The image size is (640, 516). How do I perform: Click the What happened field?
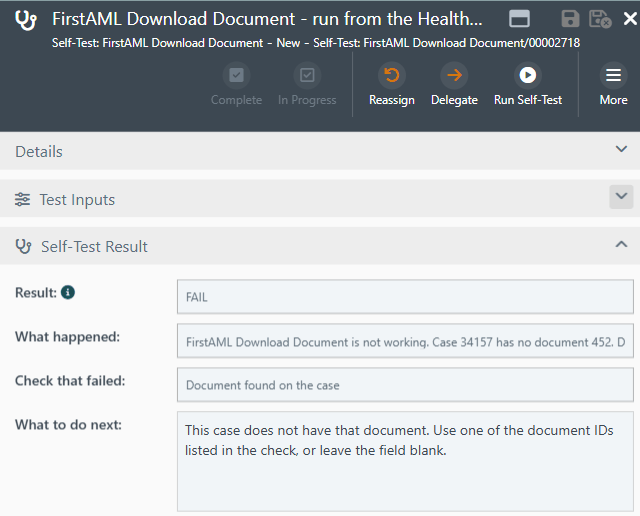[405, 341]
